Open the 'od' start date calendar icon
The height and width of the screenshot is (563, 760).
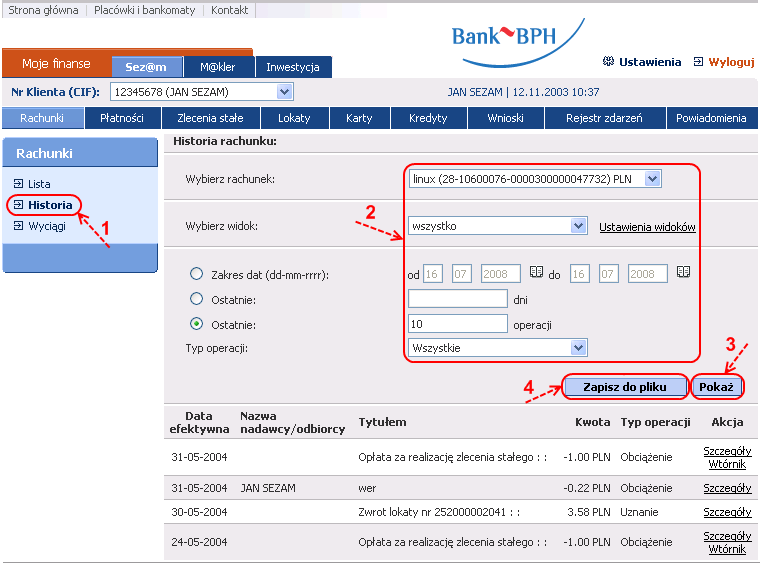tap(536, 272)
